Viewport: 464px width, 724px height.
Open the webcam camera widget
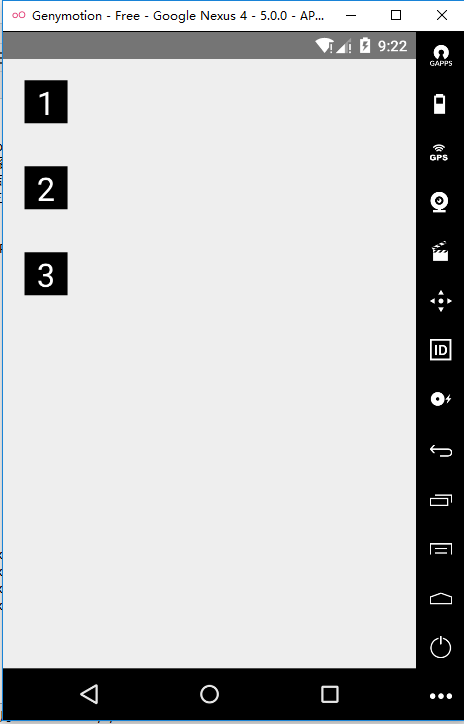(x=440, y=202)
